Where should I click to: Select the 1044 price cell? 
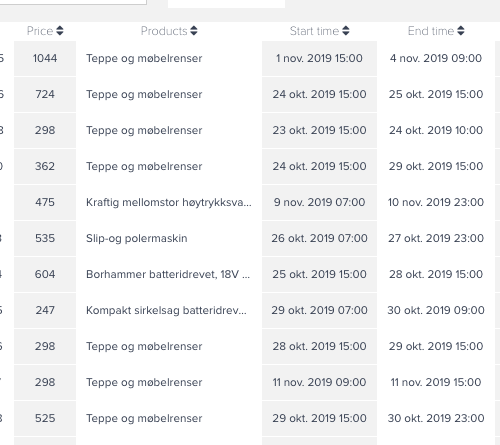45,58
